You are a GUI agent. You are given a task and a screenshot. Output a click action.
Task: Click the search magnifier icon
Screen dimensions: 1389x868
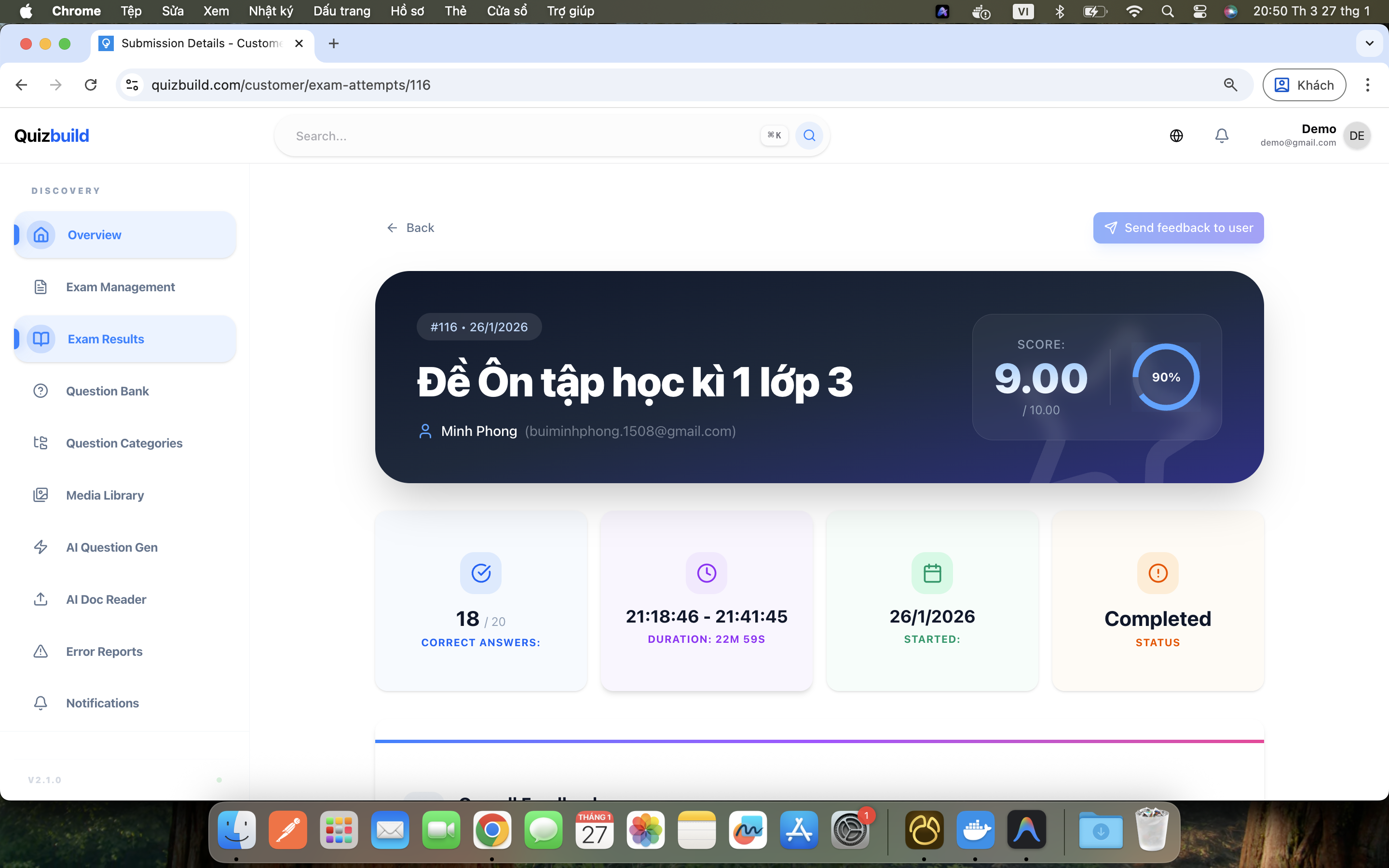(x=809, y=136)
